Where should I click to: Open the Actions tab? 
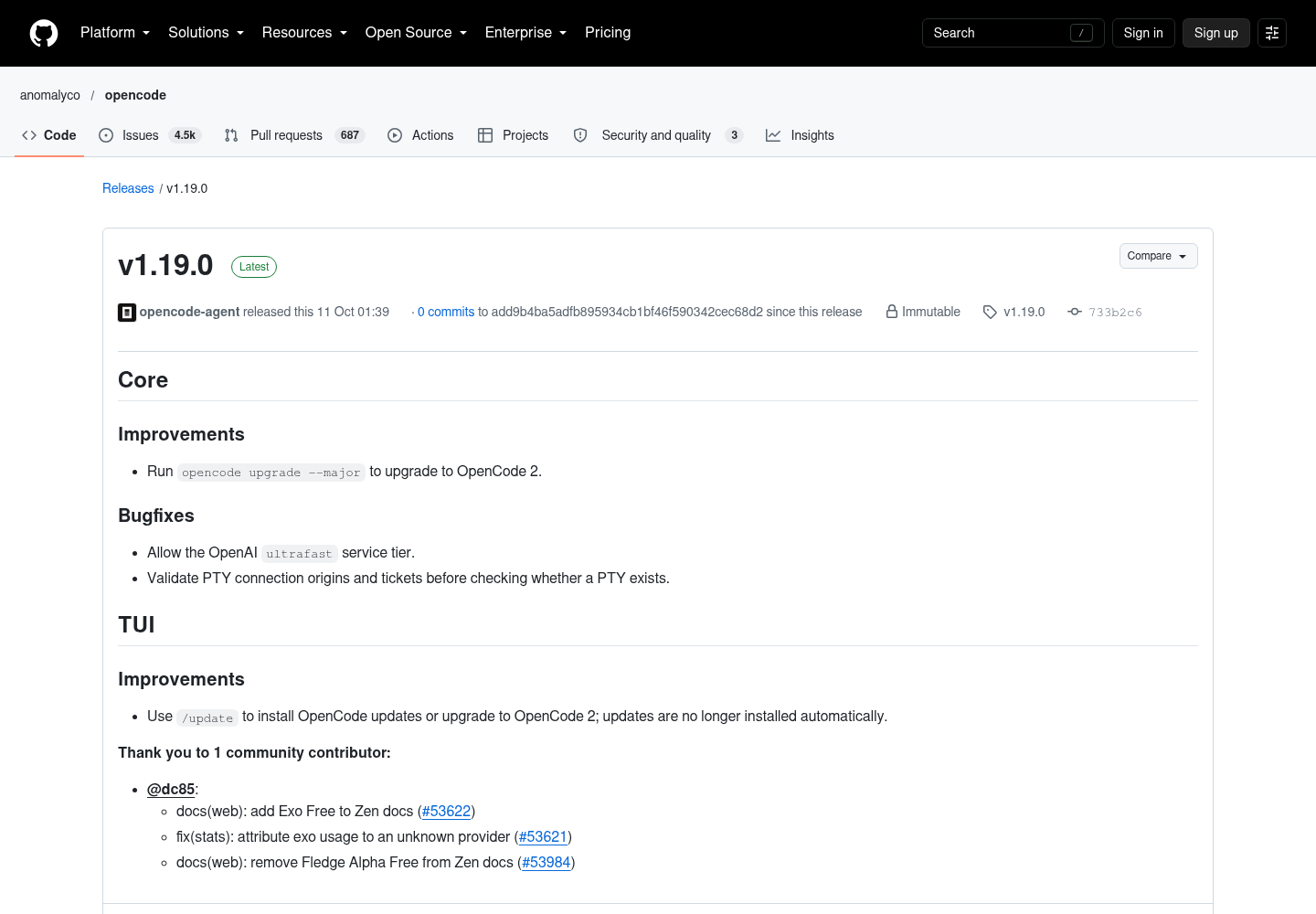click(x=420, y=135)
